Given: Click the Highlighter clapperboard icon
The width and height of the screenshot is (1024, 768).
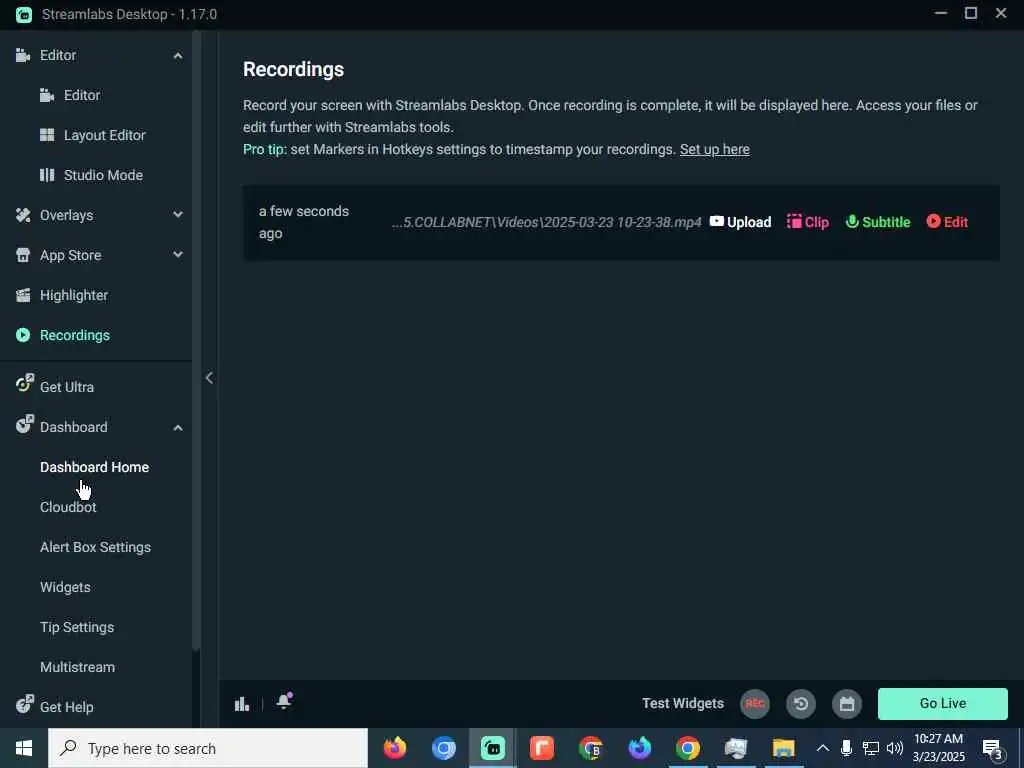Looking at the screenshot, I should point(23,295).
